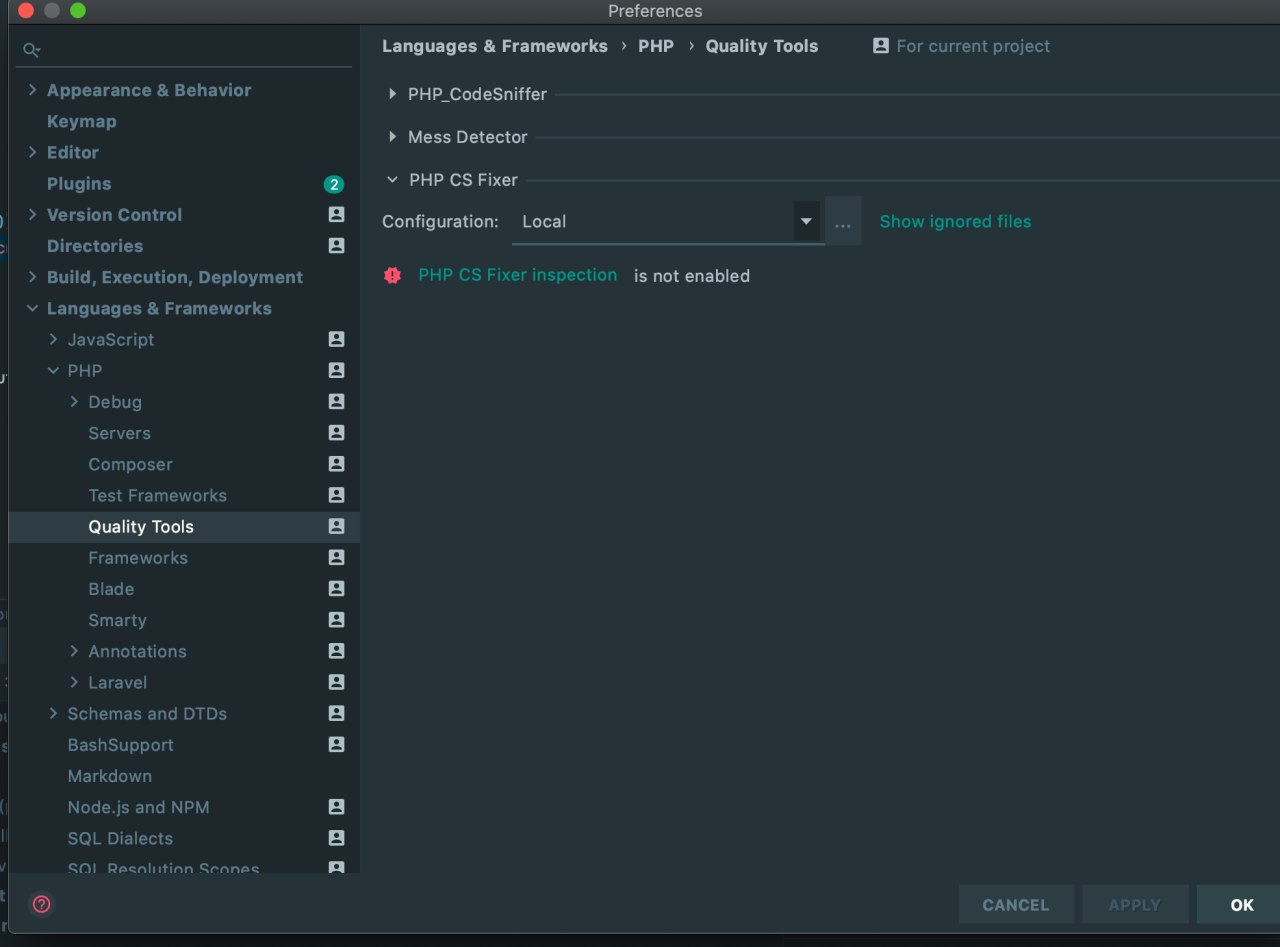The height and width of the screenshot is (947, 1280).
Task: Click the PHP breadcrumb in the header
Action: pyautogui.click(x=656, y=46)
